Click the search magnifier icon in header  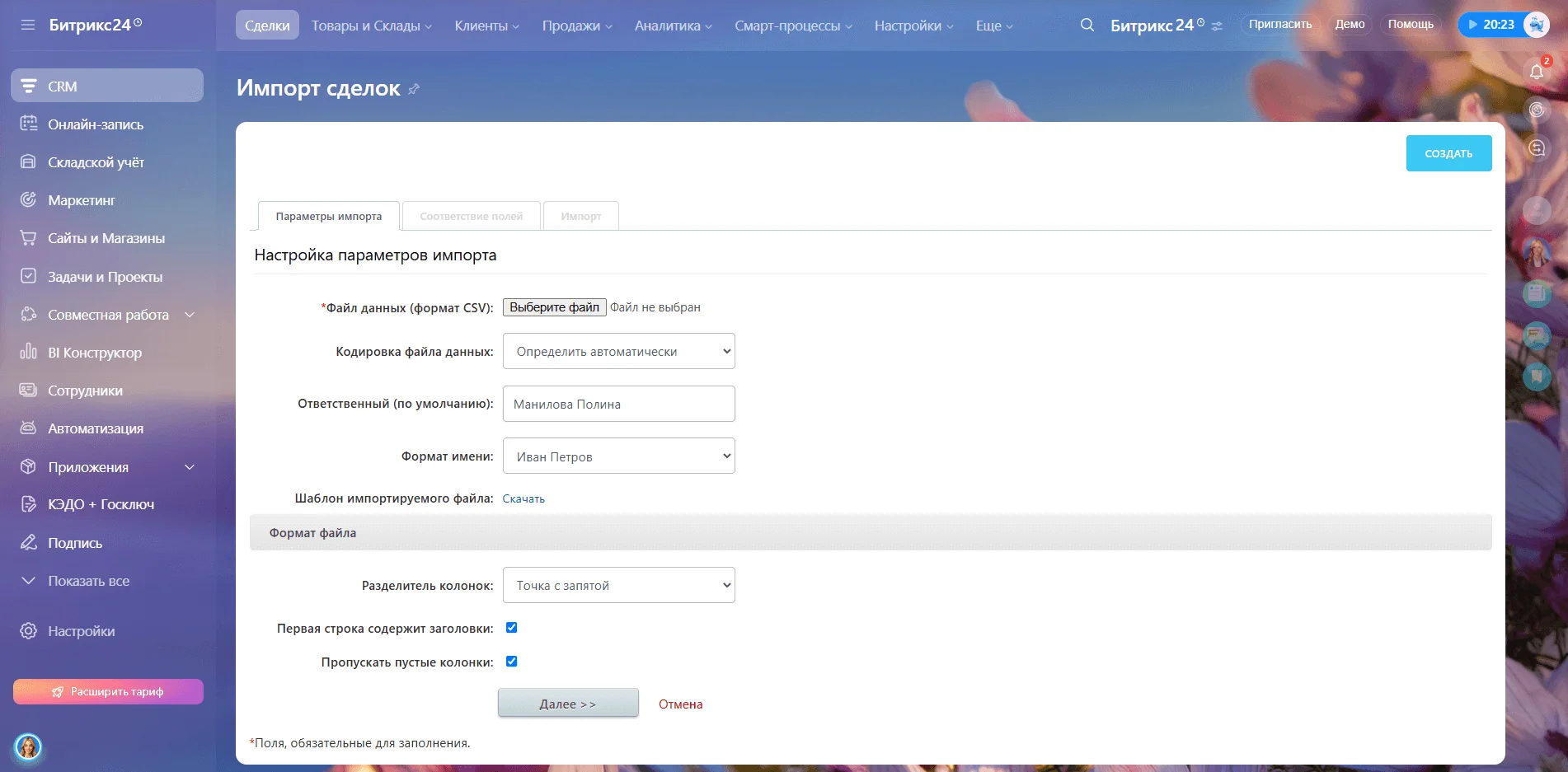[1087, 26]
